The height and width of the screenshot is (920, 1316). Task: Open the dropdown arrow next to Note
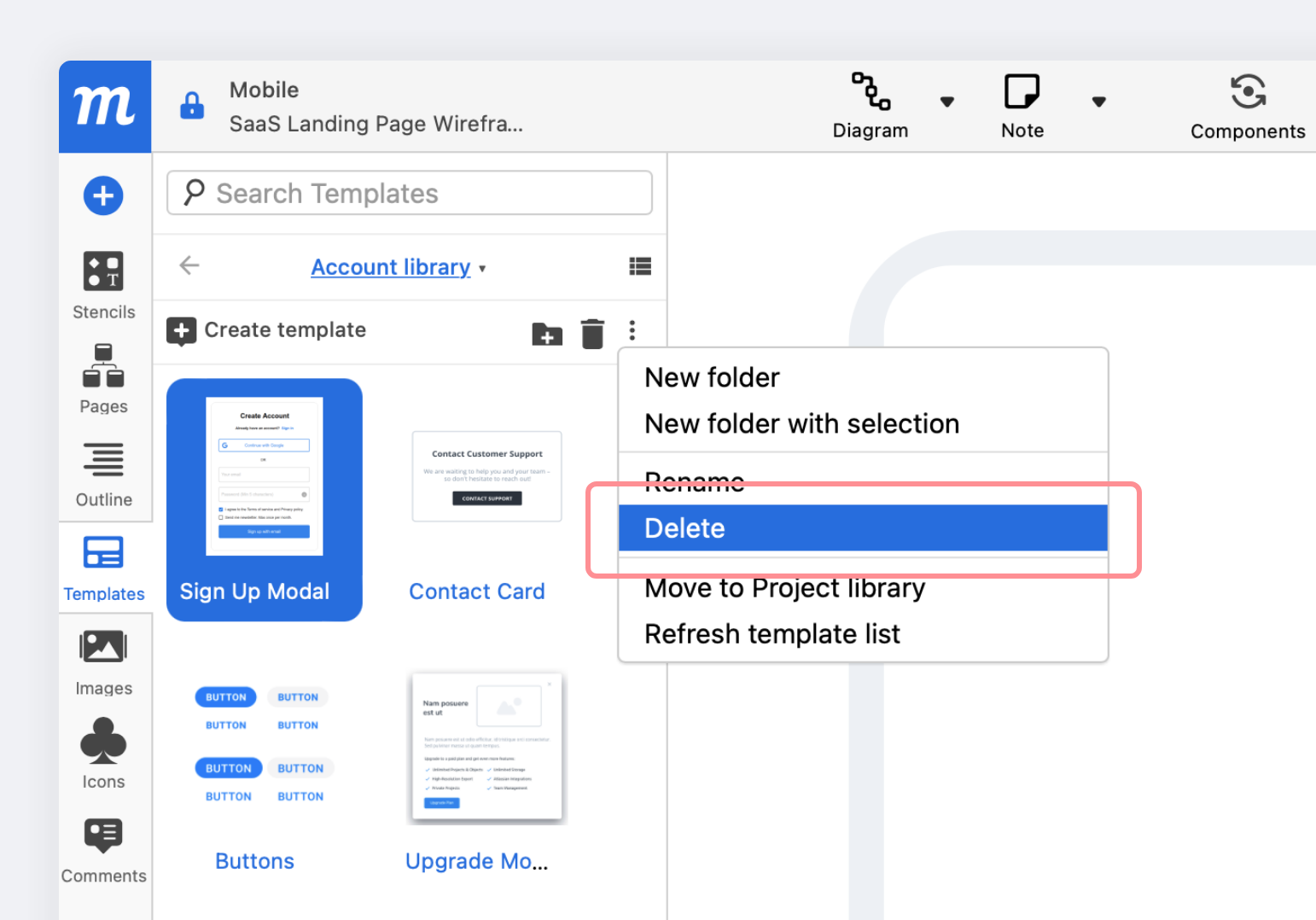tap(1099, 101)
